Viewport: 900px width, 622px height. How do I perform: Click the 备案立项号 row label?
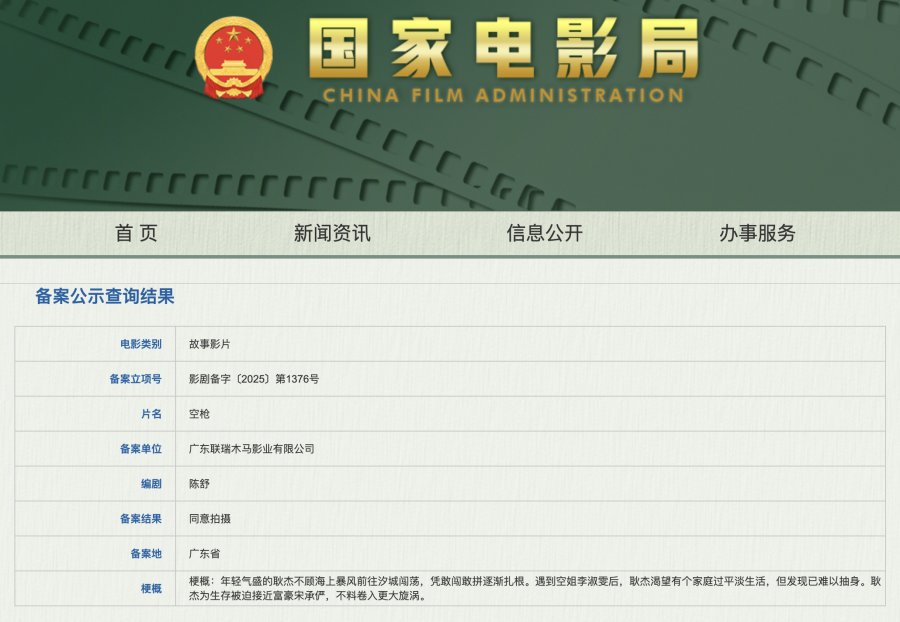pos(135,379)
